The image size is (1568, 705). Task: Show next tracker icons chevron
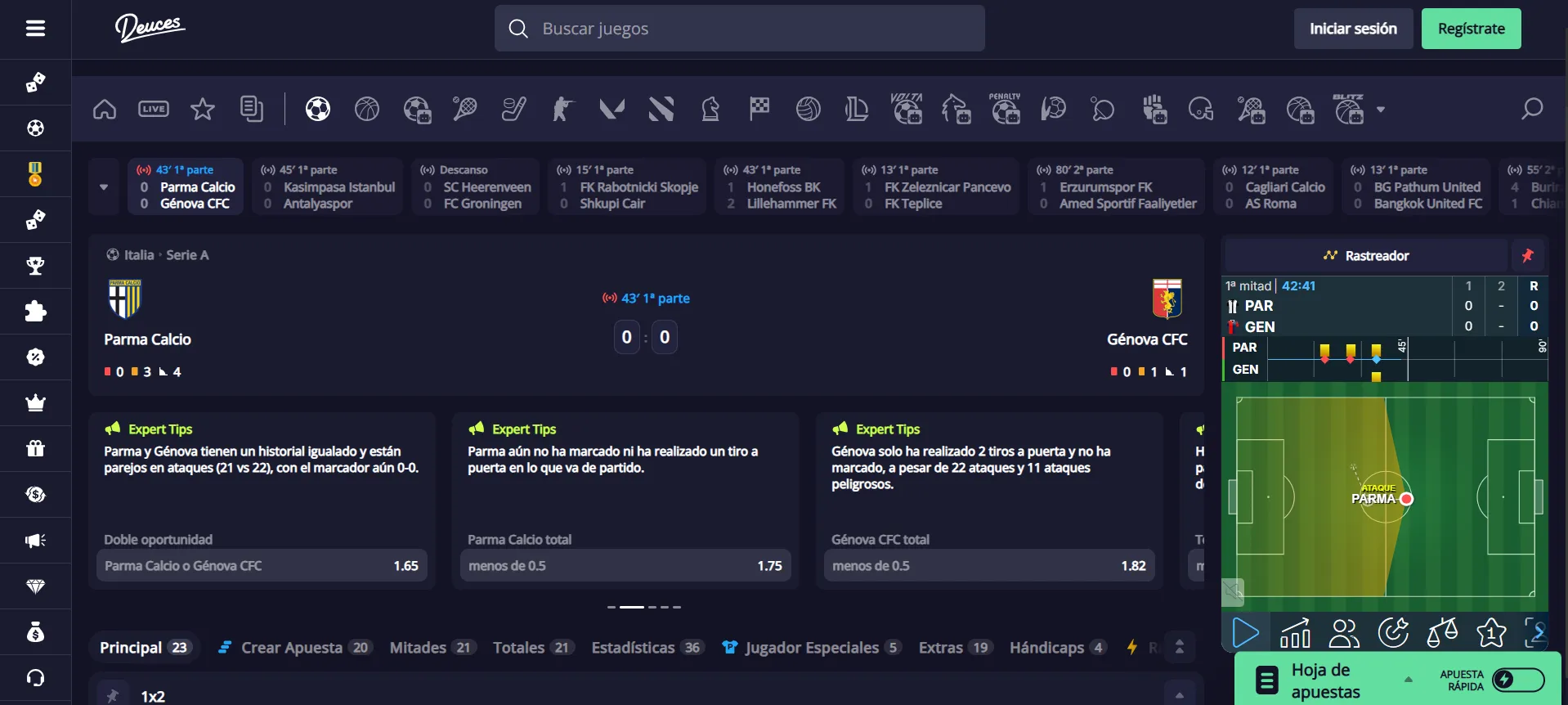(x=1538, y=632)
